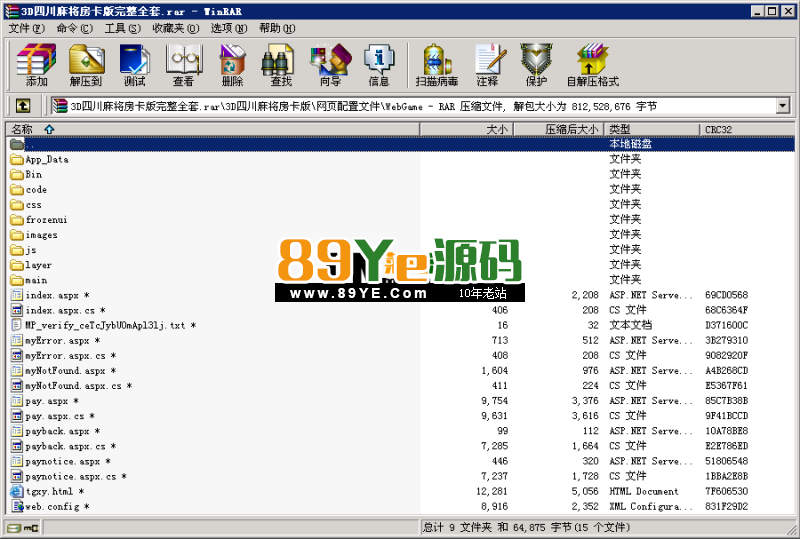Open the 工具 (Tools) menu

122,28
